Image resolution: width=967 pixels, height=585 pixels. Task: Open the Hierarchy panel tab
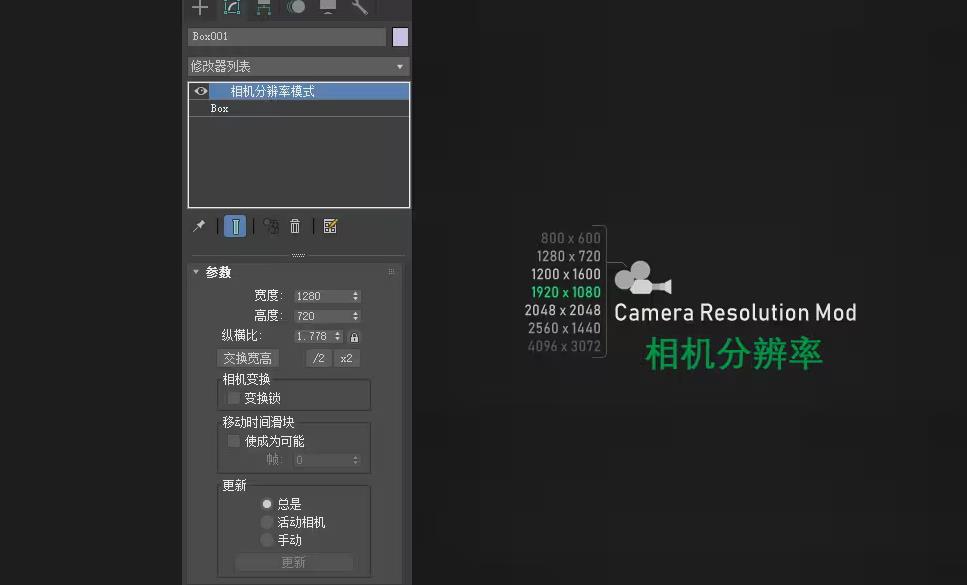(x=264, y=7)
